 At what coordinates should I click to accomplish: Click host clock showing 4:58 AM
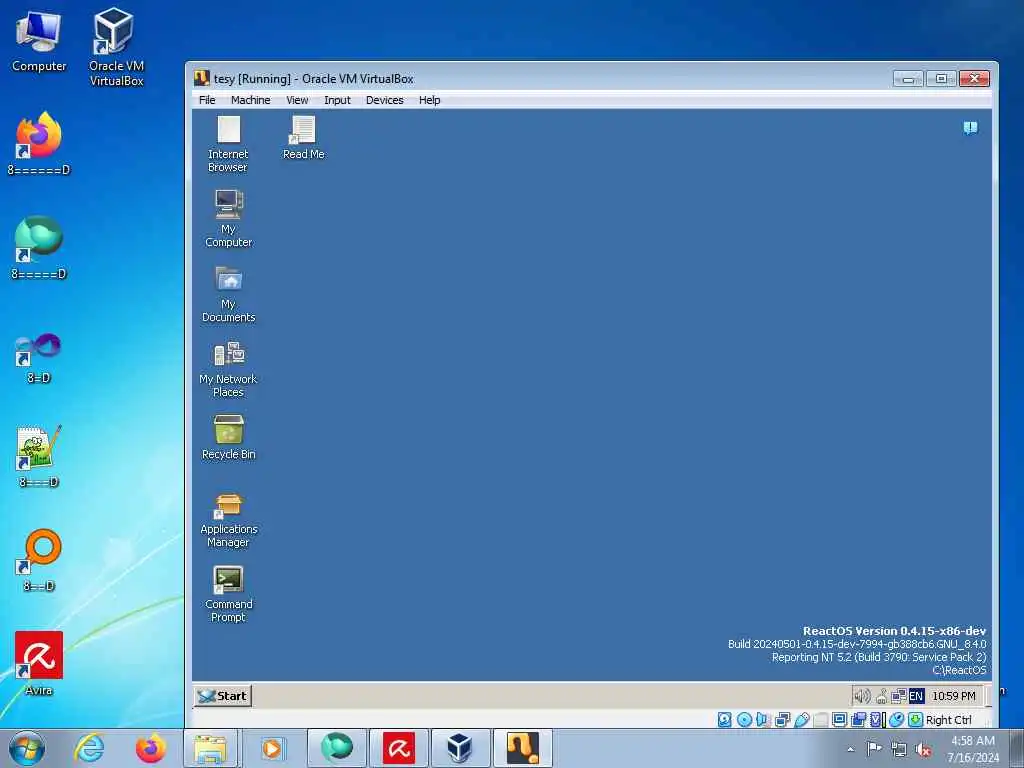973,749
